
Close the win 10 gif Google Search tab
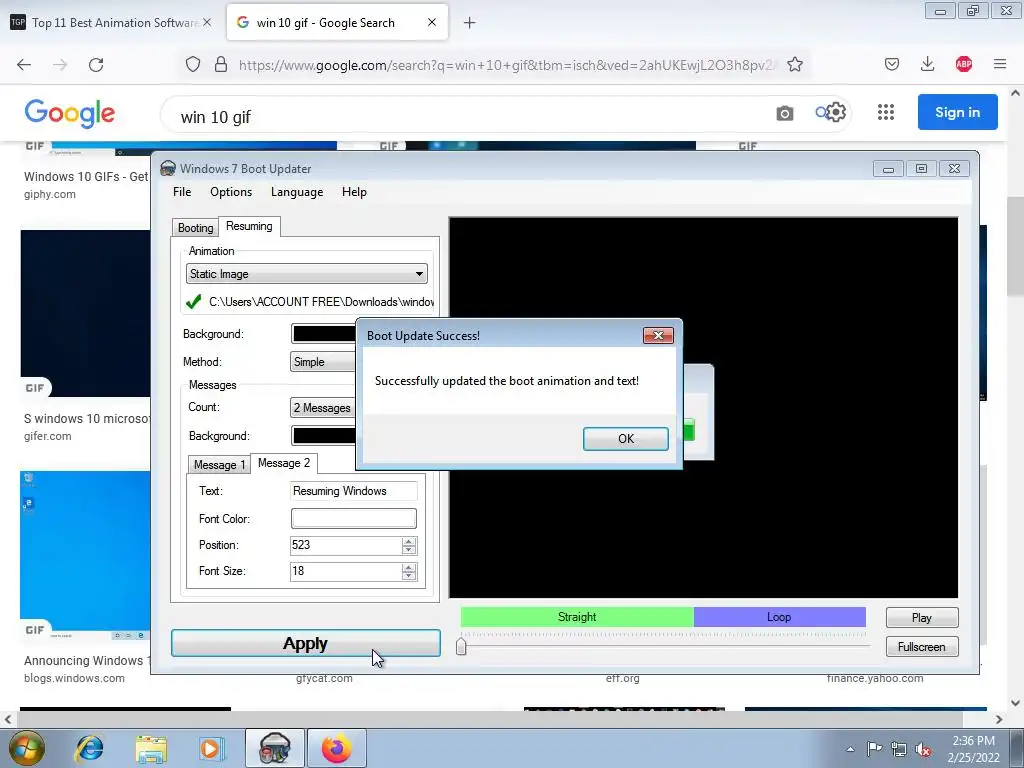(x=432, y=22)
